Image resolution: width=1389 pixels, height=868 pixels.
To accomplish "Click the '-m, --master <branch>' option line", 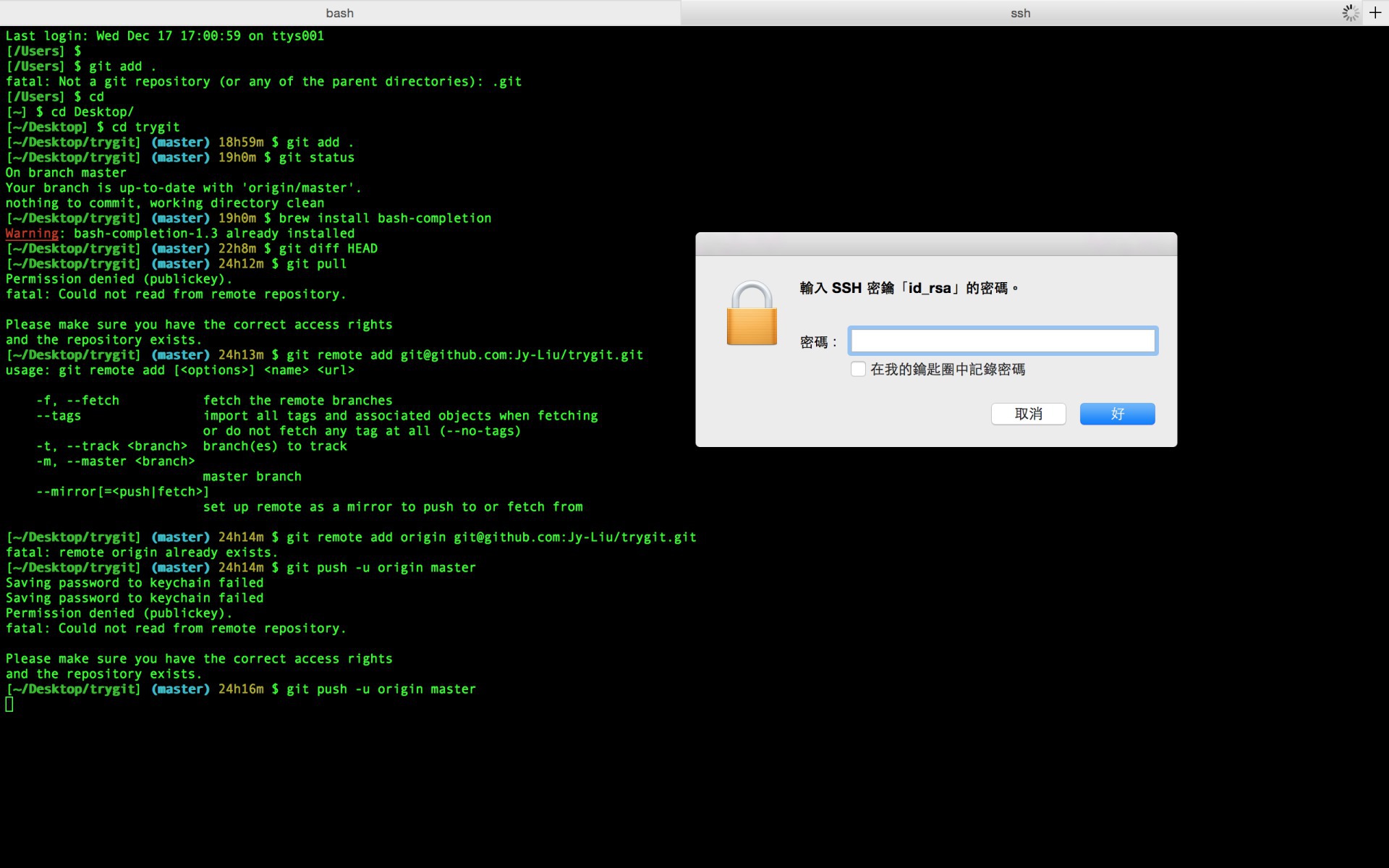I will tap(116, 461).
